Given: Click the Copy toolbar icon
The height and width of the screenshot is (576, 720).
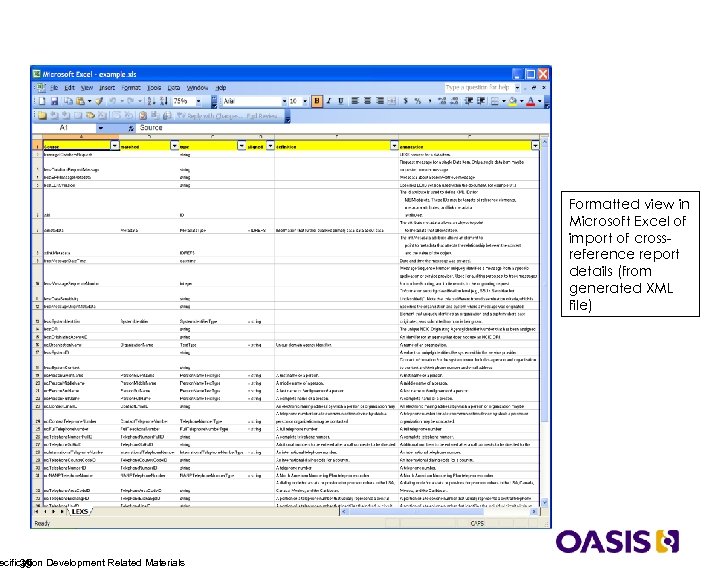Looking at the screenshot, I should [68, 101].
